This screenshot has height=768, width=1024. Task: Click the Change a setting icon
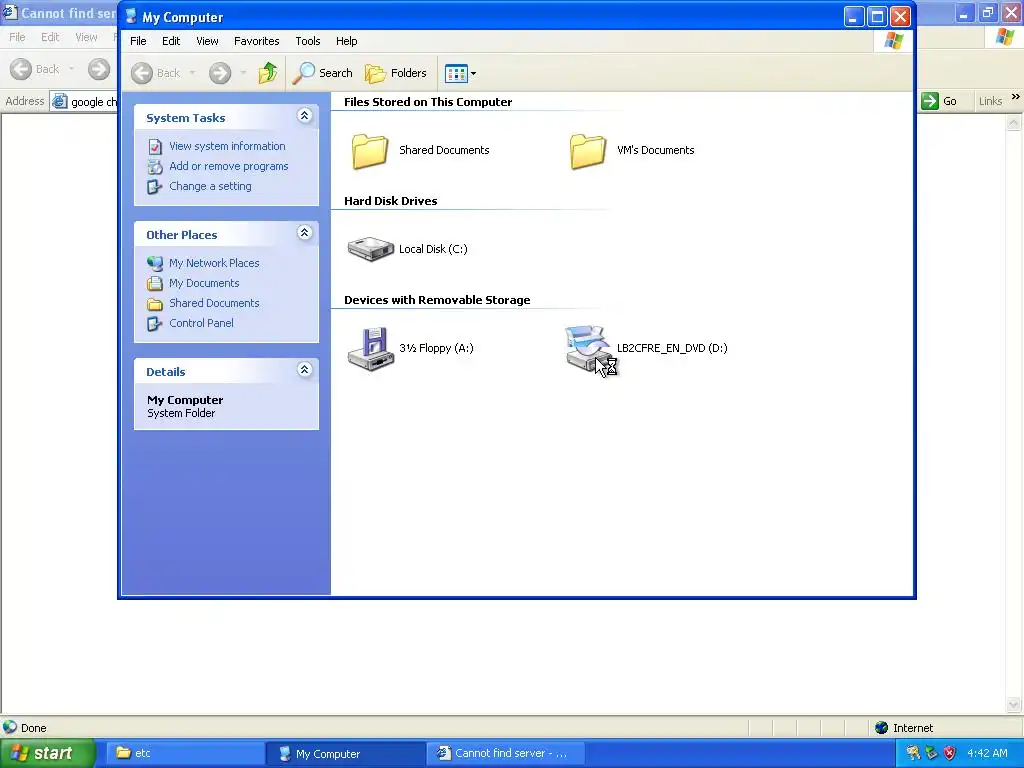(x=155, y=187)
